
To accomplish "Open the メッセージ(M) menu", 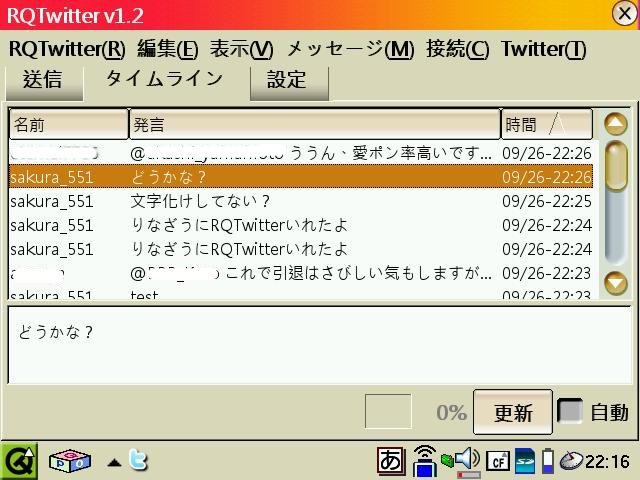I will [350, 49].
